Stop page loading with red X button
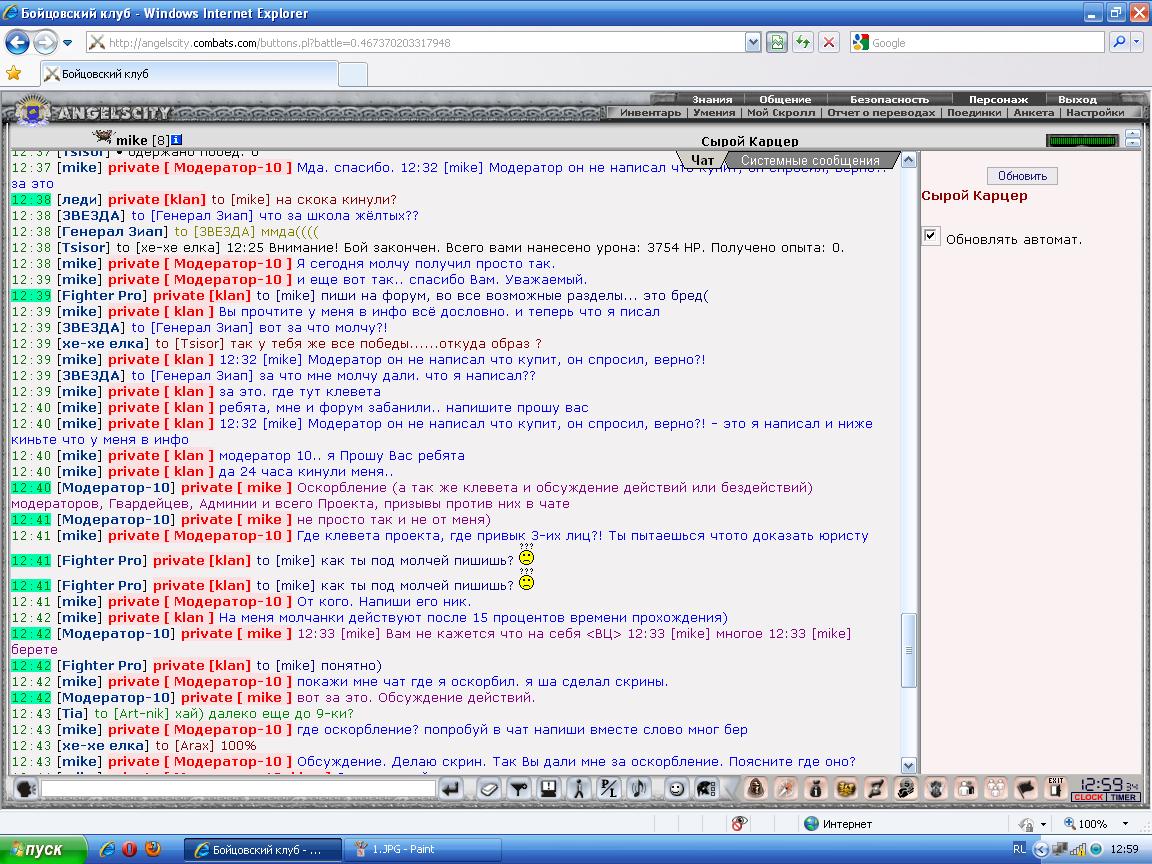1152x864 pixels. coord(829,43)
